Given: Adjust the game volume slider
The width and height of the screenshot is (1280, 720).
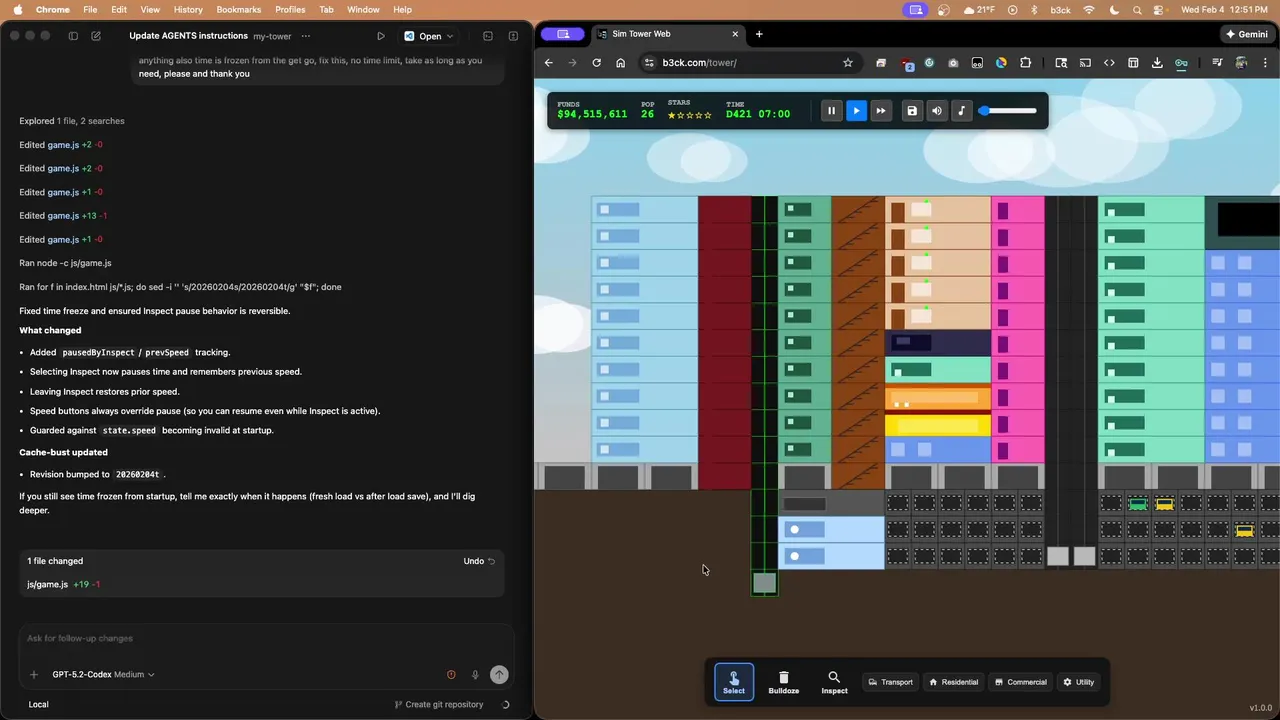Looking at the screenshot, I should point(1008,111).
